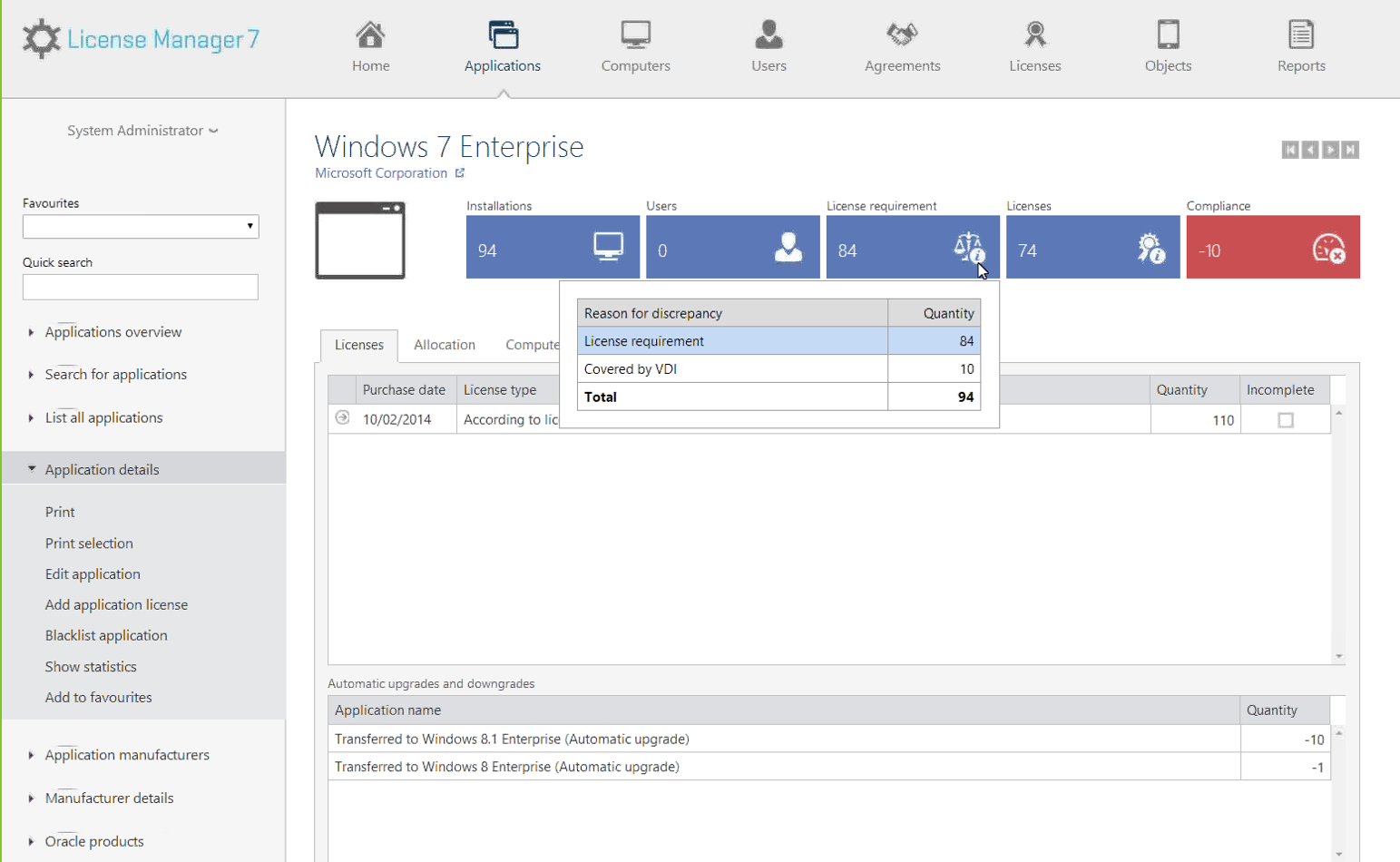This screenshot has height=862, width=1400.
Task: Expand System Administrator user menu
Action: (142, 131)
